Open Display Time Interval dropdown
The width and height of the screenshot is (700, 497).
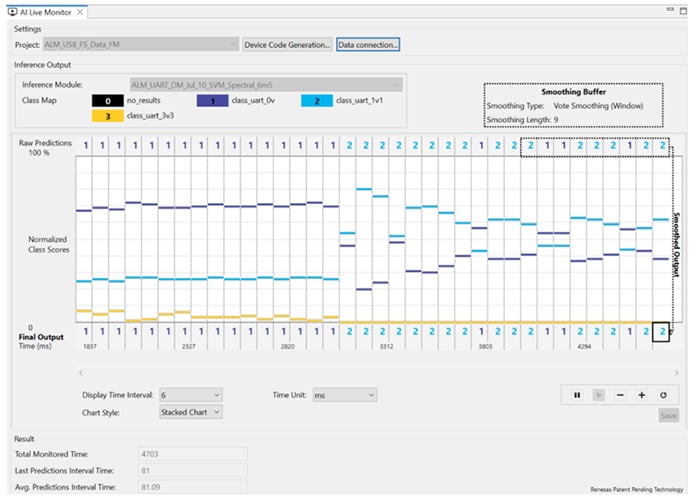click(216, 395)
